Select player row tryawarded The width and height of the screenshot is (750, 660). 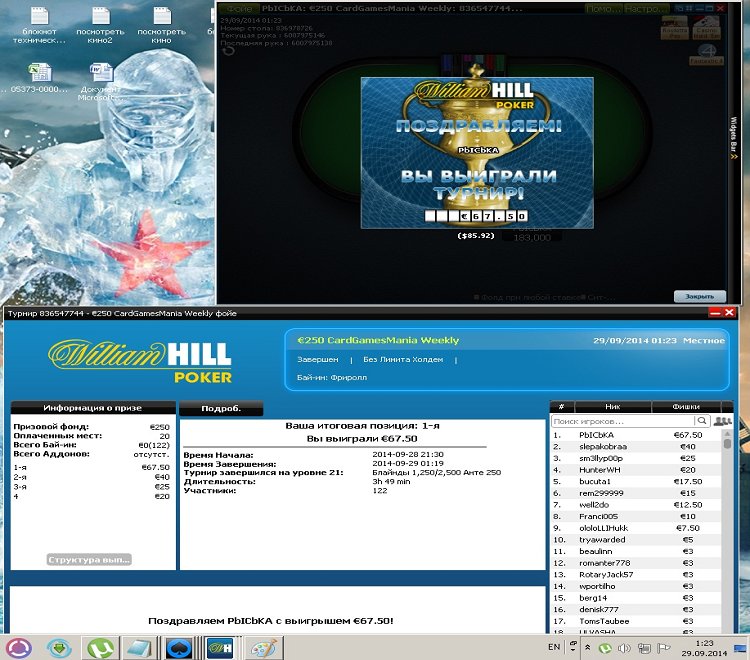click(x=635, y=540)
